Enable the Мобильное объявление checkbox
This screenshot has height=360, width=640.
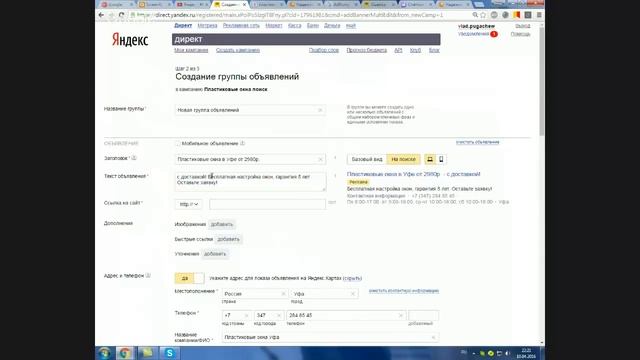(x=178, y=144)
